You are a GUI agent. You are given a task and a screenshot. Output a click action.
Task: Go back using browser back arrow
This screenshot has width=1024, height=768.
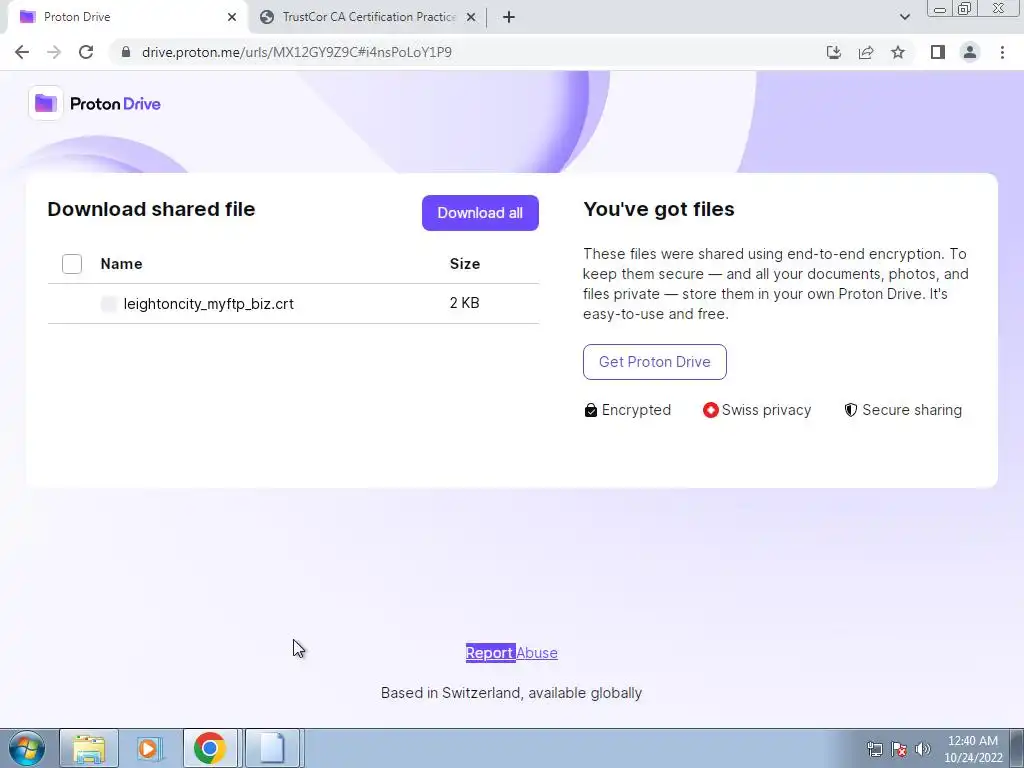point(22,52)
